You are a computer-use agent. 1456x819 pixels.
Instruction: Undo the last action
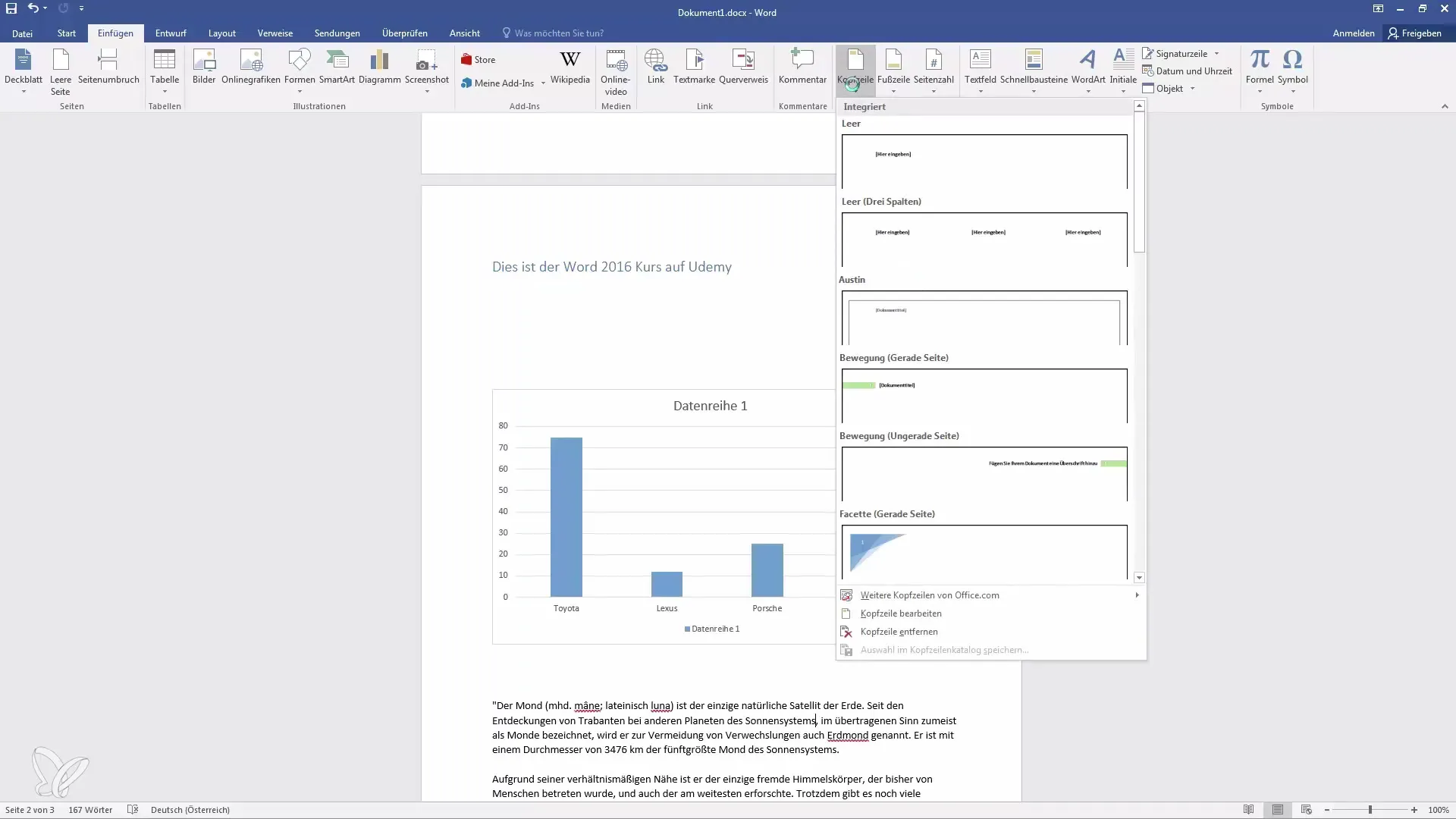click(33, 8)
